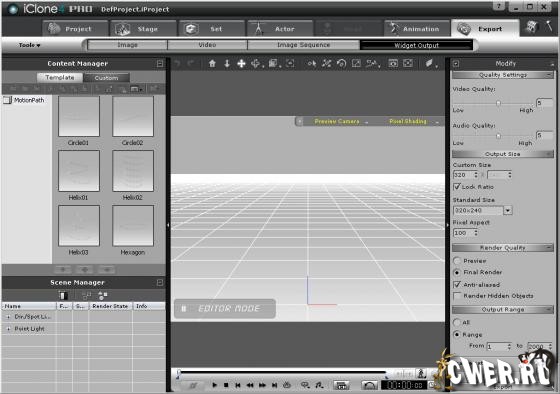Viewport: 560px width, 394px height.
Task: Toggle the Lock Ratio checkbox
Action: (457, 186)
